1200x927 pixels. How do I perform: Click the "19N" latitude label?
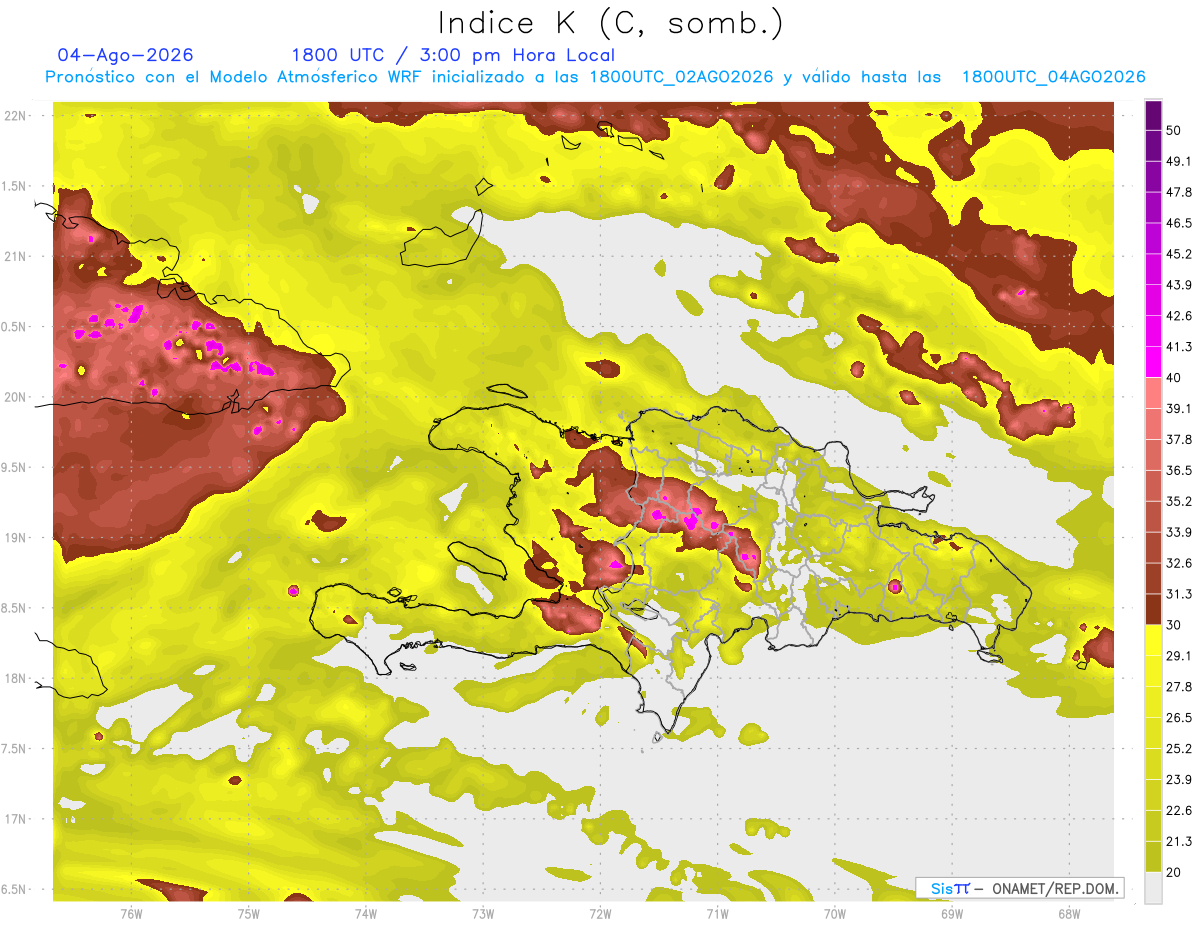tap(17, 538)
